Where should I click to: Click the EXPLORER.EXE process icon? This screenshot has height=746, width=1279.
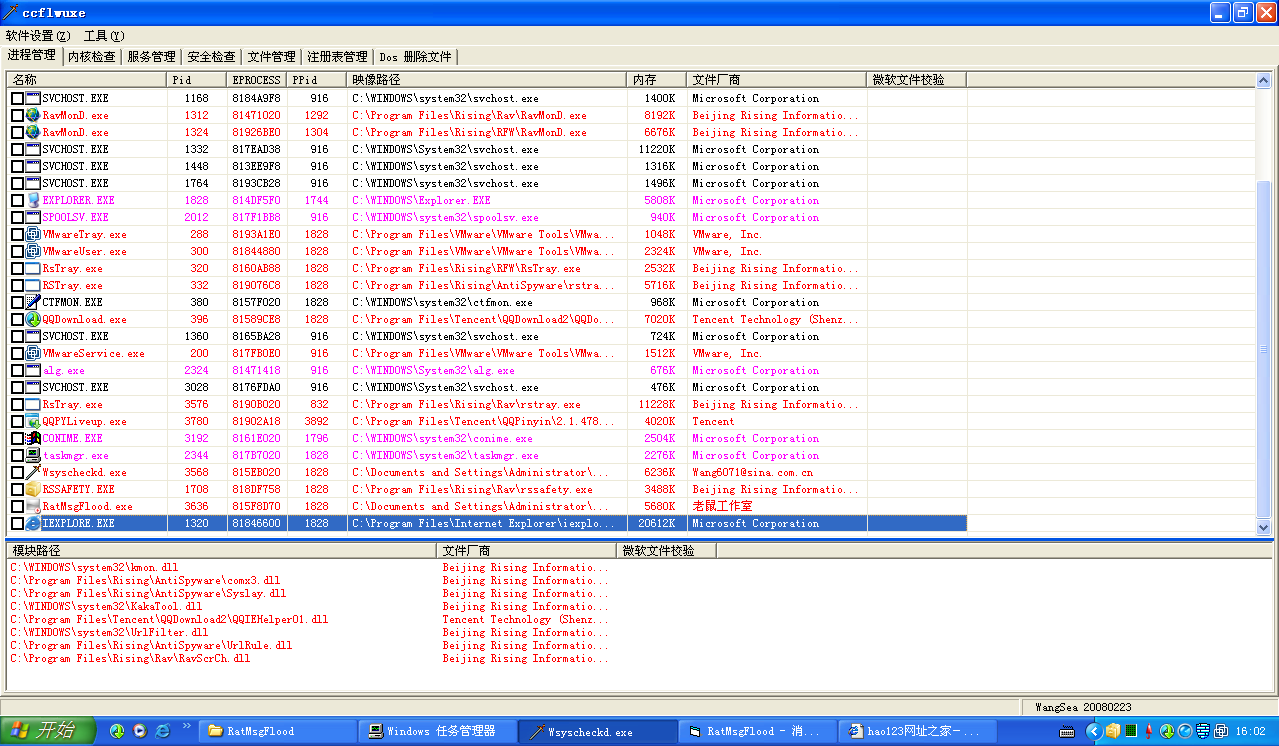click(x=33, y=200)
